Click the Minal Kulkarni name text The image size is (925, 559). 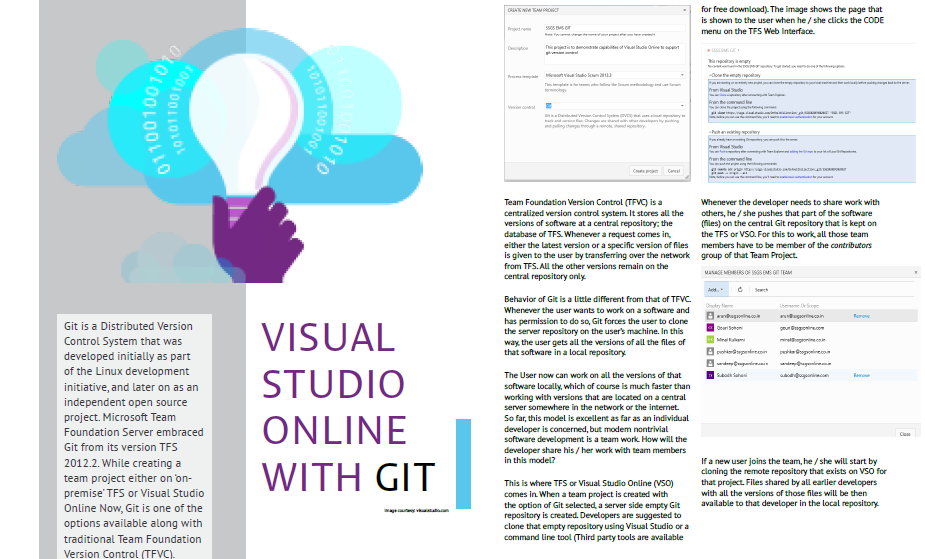(x=731, y=340)
